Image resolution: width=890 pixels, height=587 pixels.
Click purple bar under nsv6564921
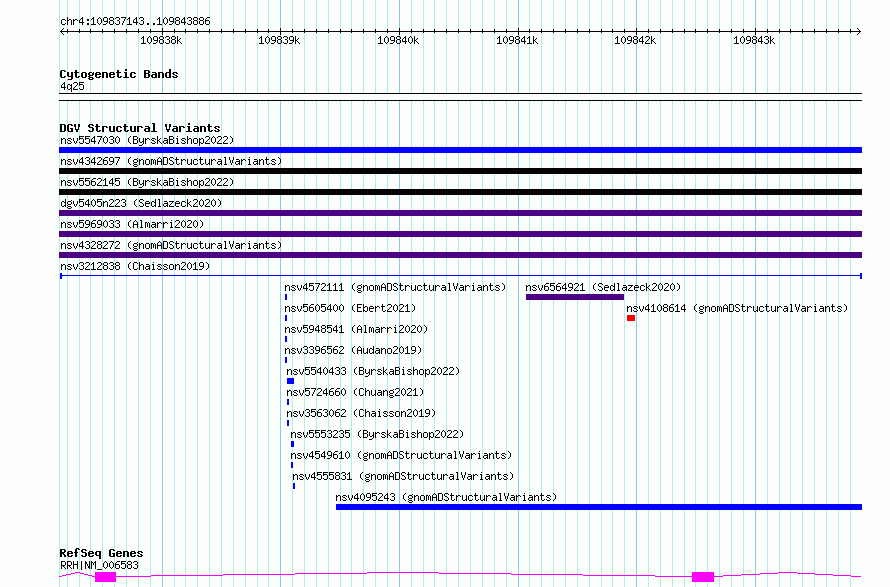(x=575, y=297)
